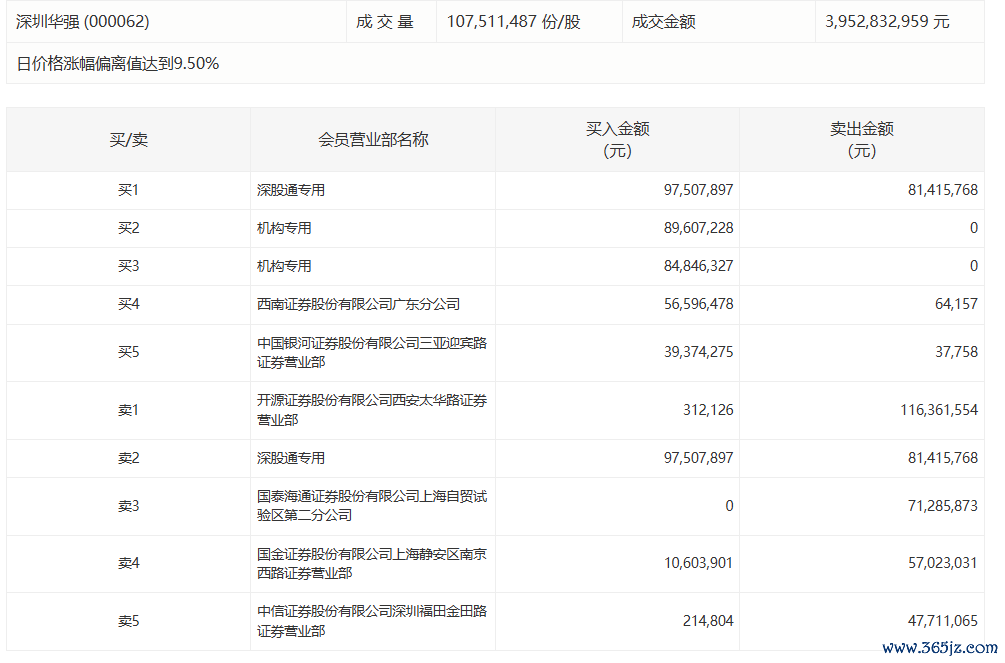Click the 会员营业部名称 column header
This screenshot has width=1005, height=663.
click(x=373, y=140)
